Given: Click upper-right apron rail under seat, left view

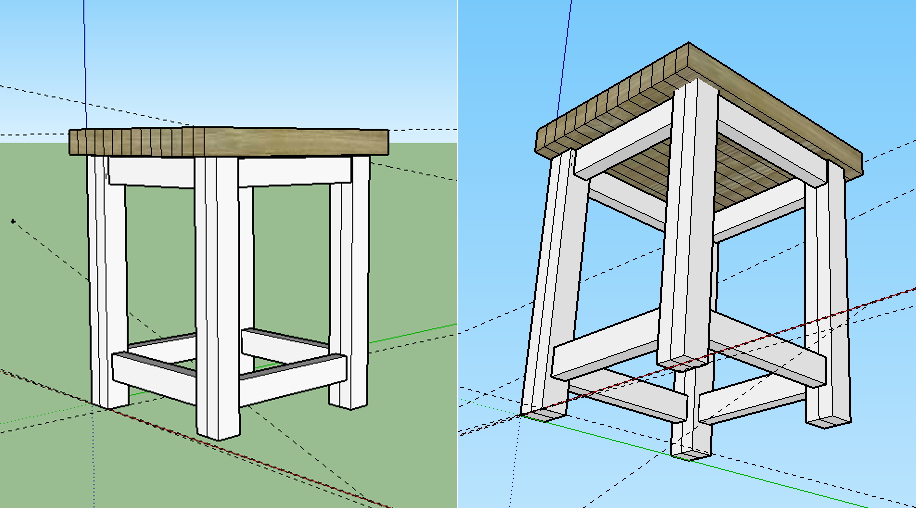Looking at the screenshot, I should (295, 172).
